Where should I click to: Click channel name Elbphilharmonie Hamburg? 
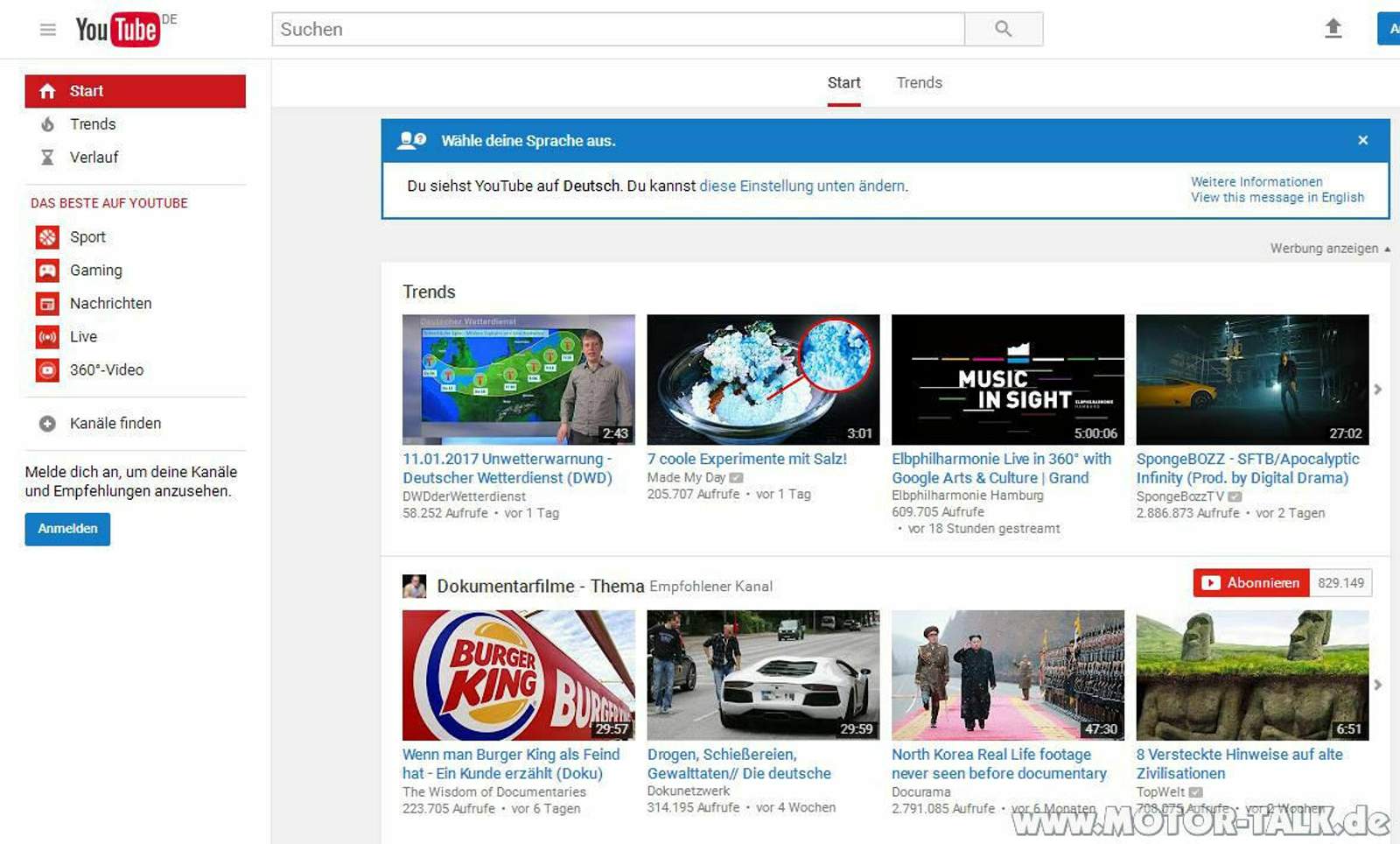(968, 496)
